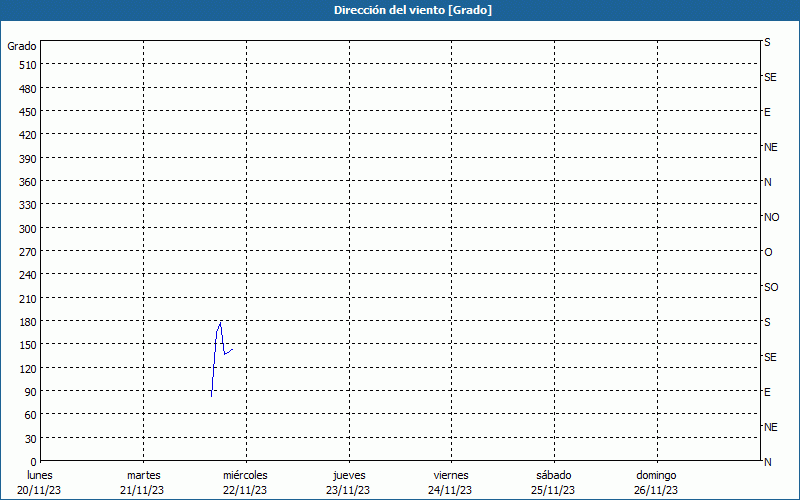Select the 30 y-axis tick label

tap(31, 439)
